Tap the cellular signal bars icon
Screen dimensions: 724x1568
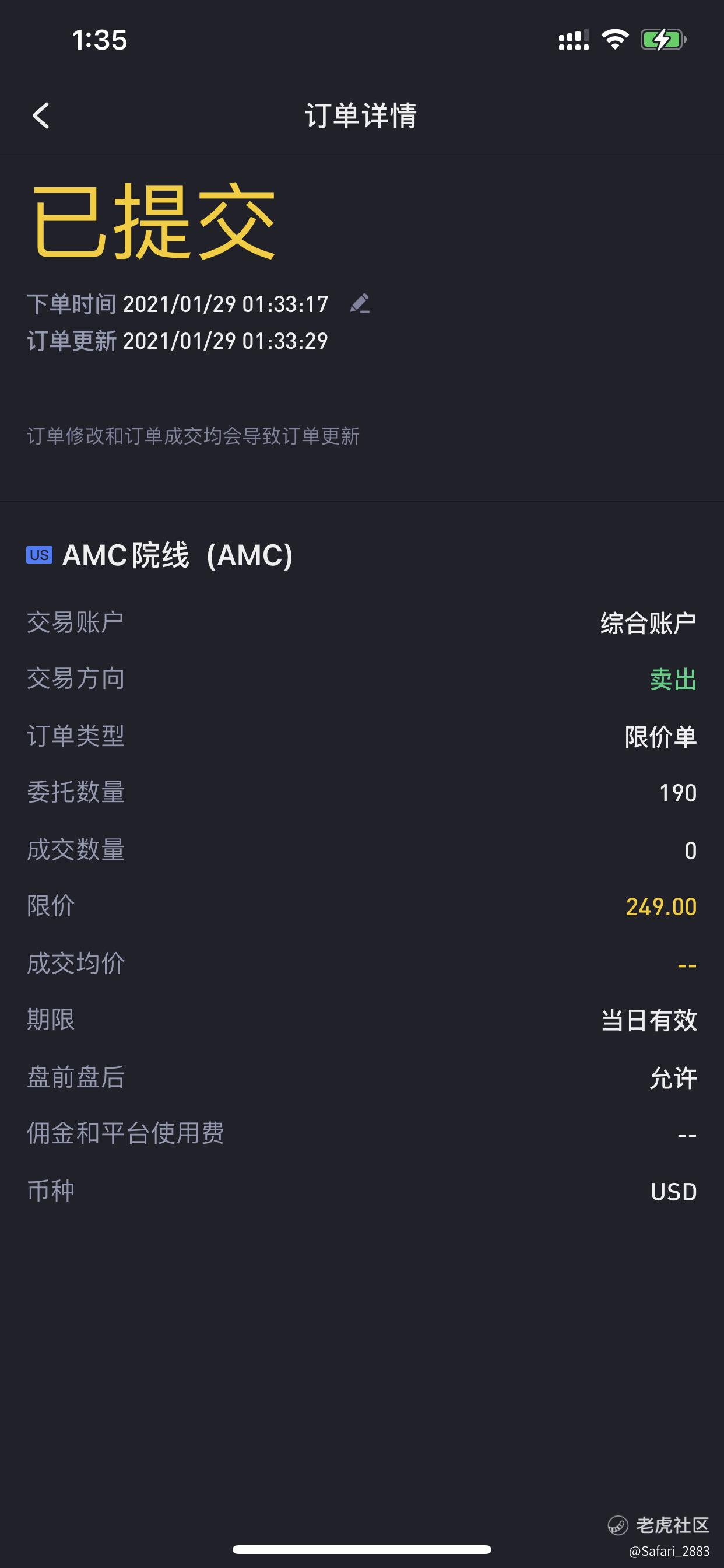(x=574, y=40)
